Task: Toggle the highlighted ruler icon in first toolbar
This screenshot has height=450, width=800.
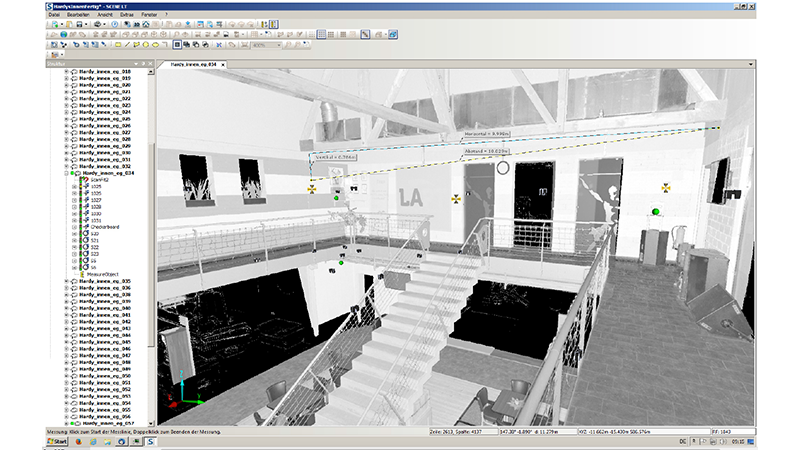Action: point(273,24)
